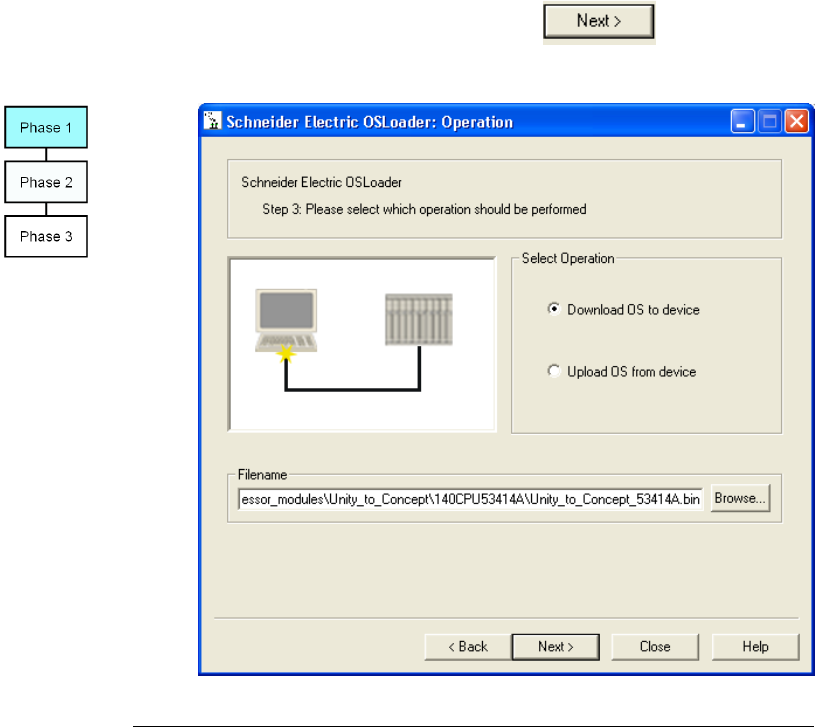Select the Phase 1 box
Viewport: 815px width, 727px height.
coord(46,127)
